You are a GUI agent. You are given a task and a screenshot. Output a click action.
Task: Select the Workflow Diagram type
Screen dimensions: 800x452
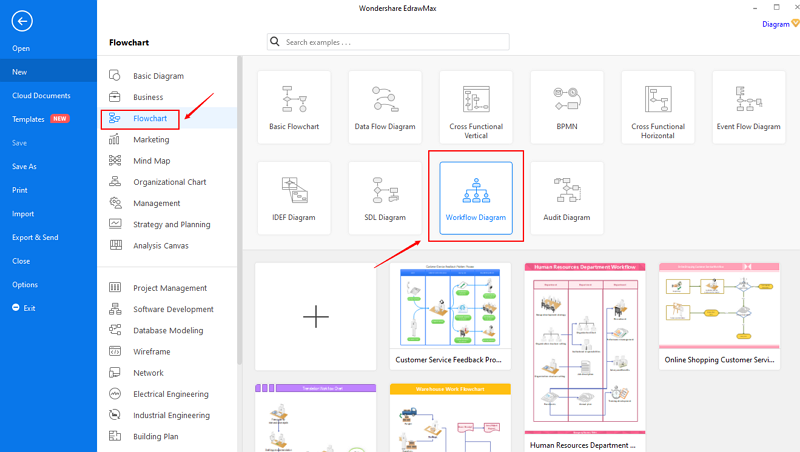[476, 198]
